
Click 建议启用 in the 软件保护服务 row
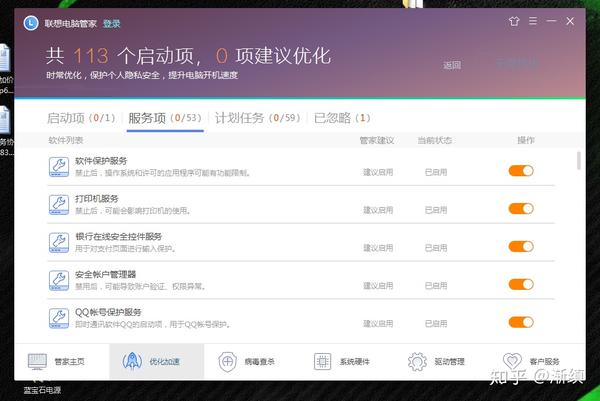tap(378, 173)
